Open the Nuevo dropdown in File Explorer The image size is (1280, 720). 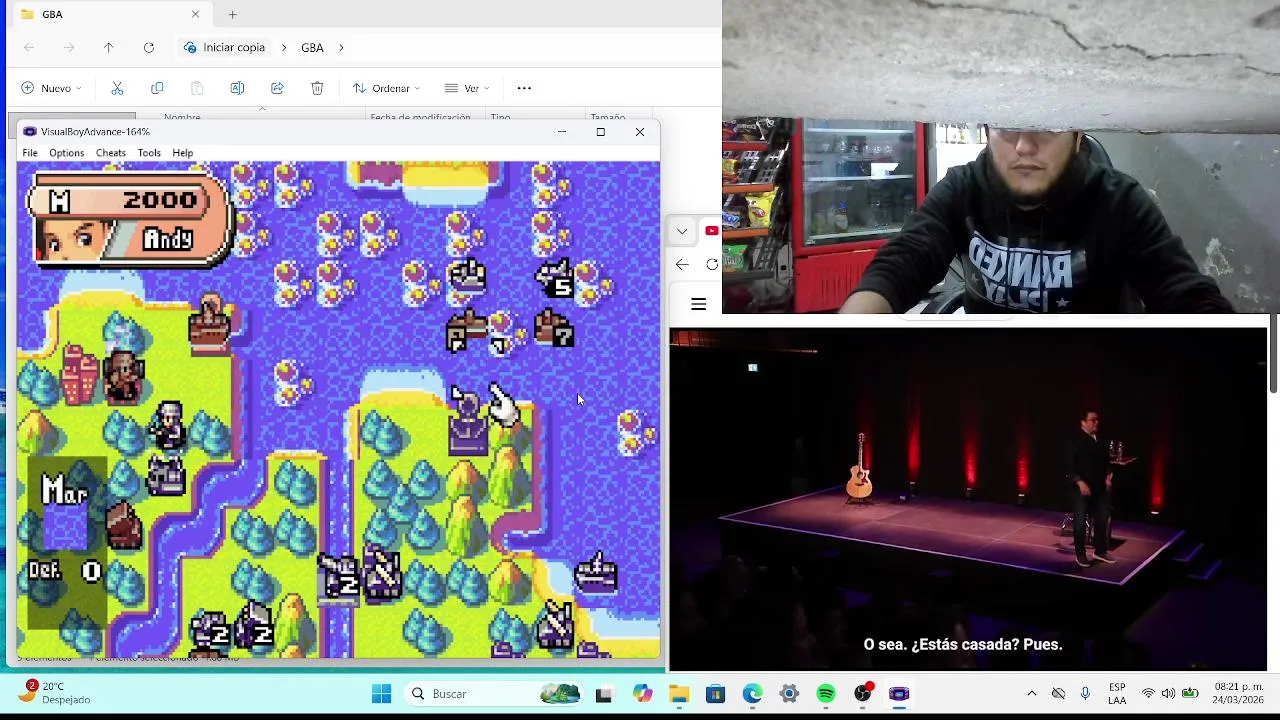click(x=51, y=88)
